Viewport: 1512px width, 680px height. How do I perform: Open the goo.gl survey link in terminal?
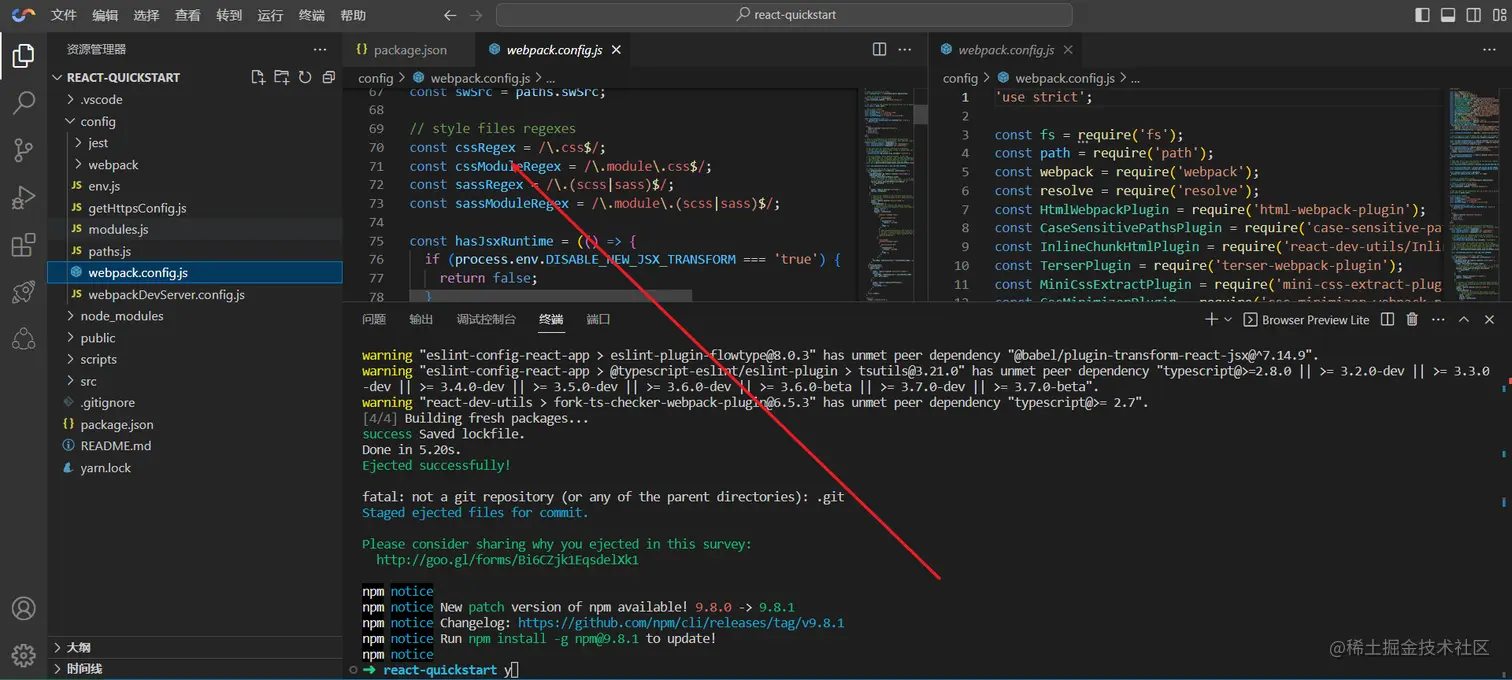point(507,560)
